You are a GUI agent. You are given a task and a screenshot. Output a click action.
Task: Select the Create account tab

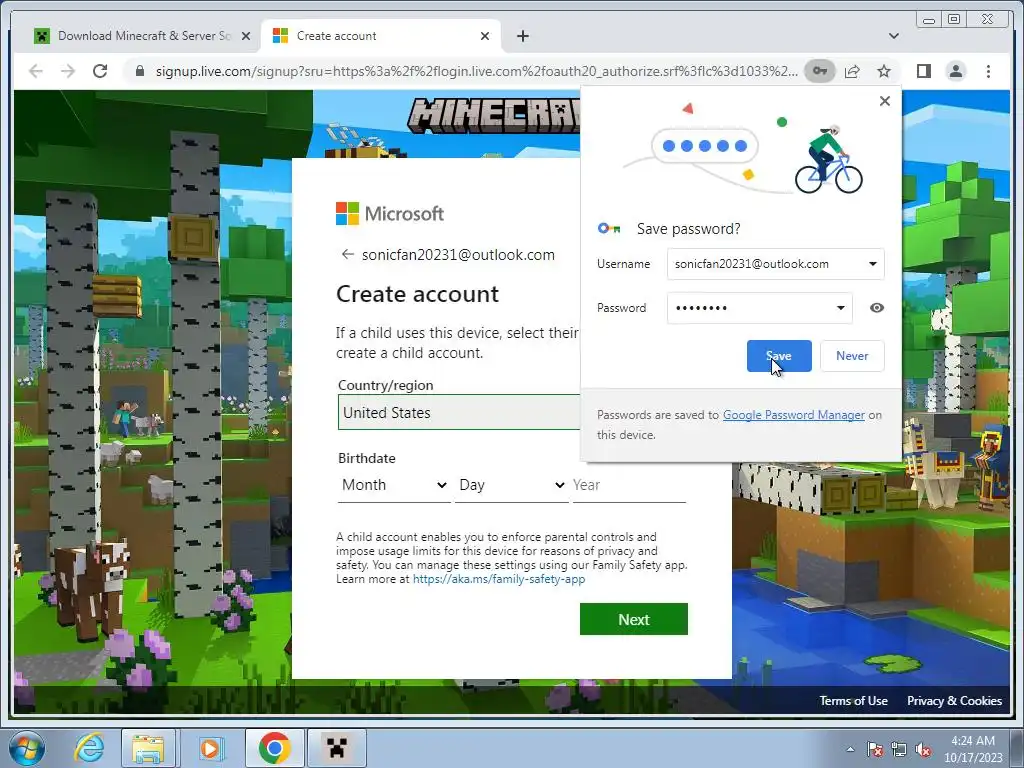(381, 36)
